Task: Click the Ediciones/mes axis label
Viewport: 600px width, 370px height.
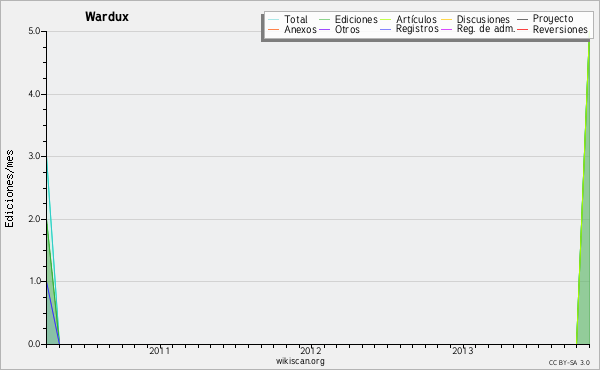Action: tap(9, 189)
